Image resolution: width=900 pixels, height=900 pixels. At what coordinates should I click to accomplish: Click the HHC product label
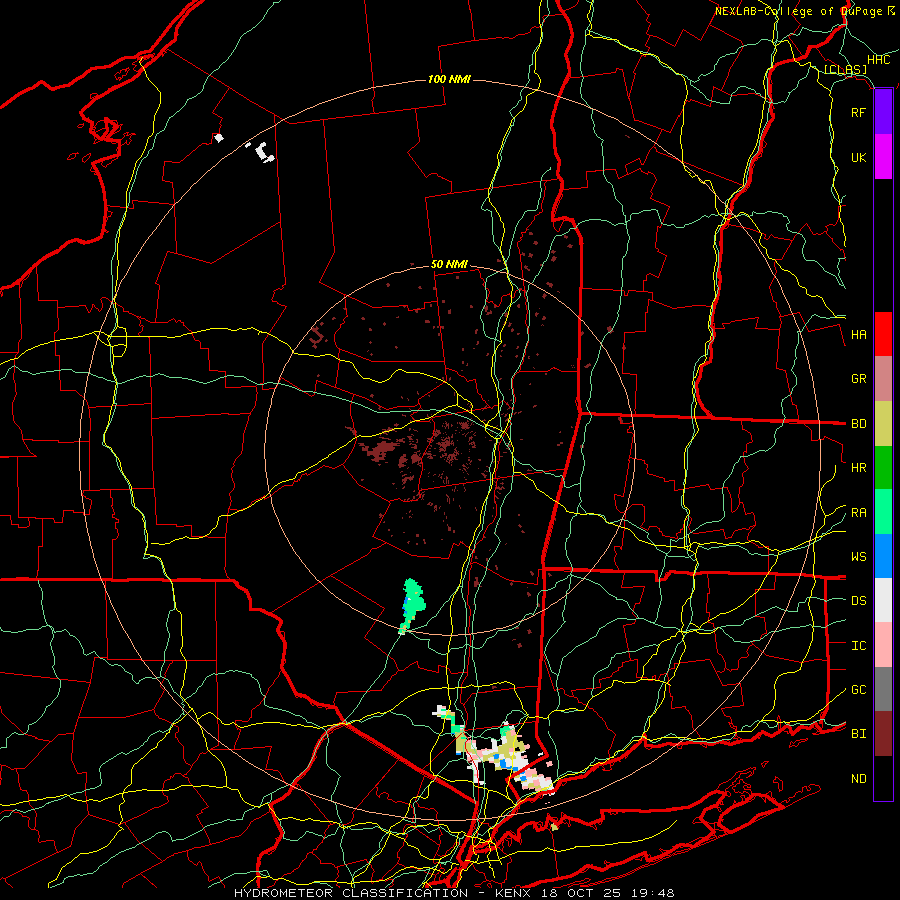coord(879,60)
